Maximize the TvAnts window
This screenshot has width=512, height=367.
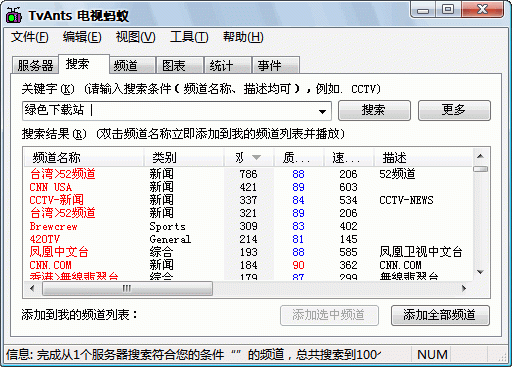448,10
